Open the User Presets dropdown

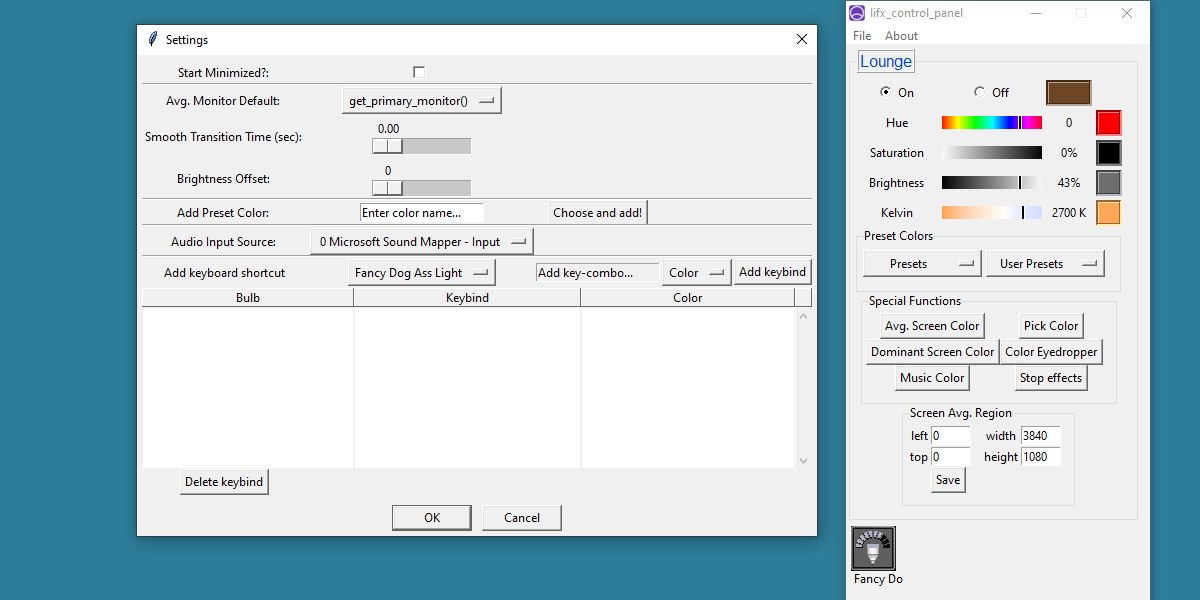click(x=1044, y=264)
